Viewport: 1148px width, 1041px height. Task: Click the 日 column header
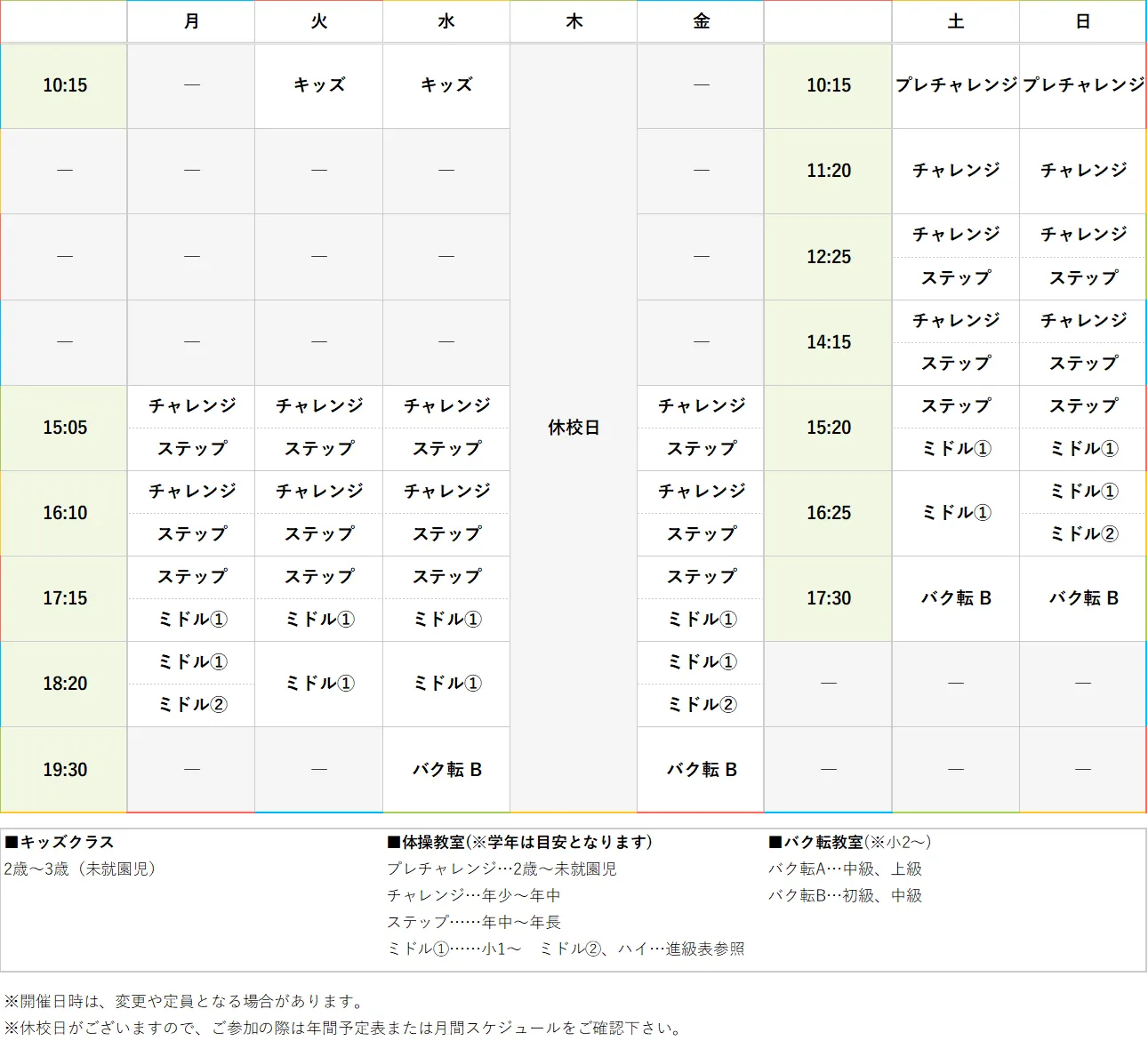(1081, 21)
